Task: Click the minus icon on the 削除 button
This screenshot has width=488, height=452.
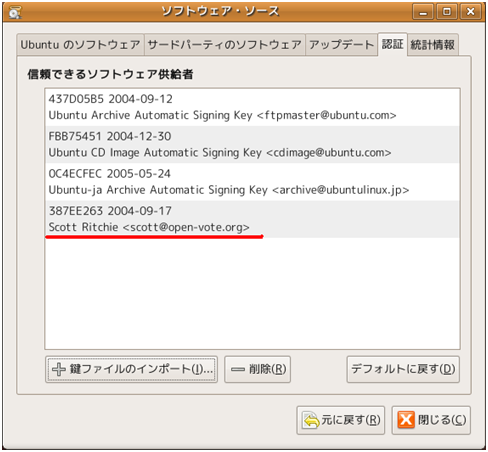Action: 238,369
